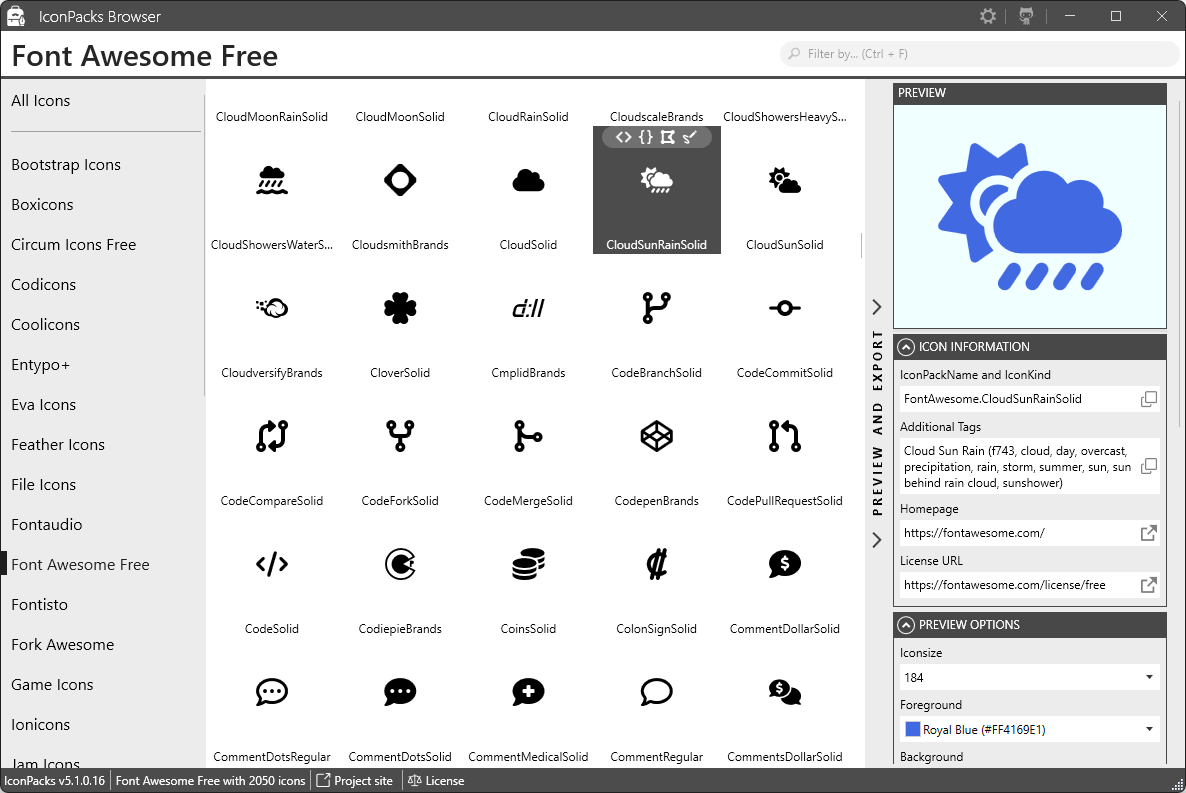The image size is (1186, 793).
Task: Collapse the PREVIEW OPTIONS section
Action: tap(905, 624)
